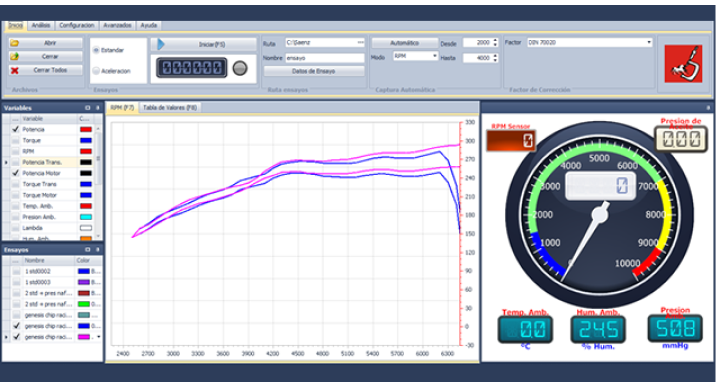Open the Analisis ribbon tab

coord(41,26)
